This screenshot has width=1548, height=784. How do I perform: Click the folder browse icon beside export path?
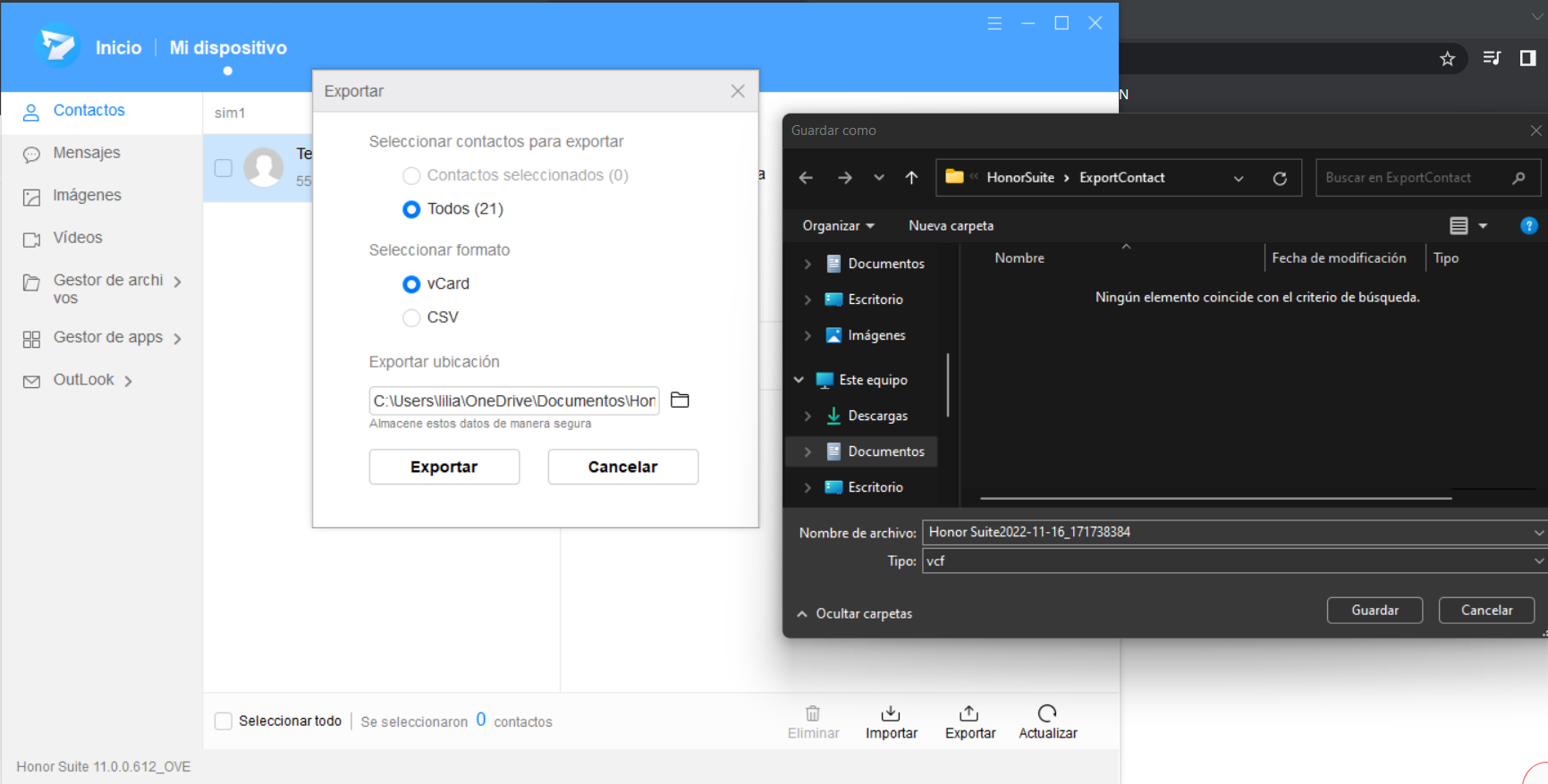[x=680, y=400]
